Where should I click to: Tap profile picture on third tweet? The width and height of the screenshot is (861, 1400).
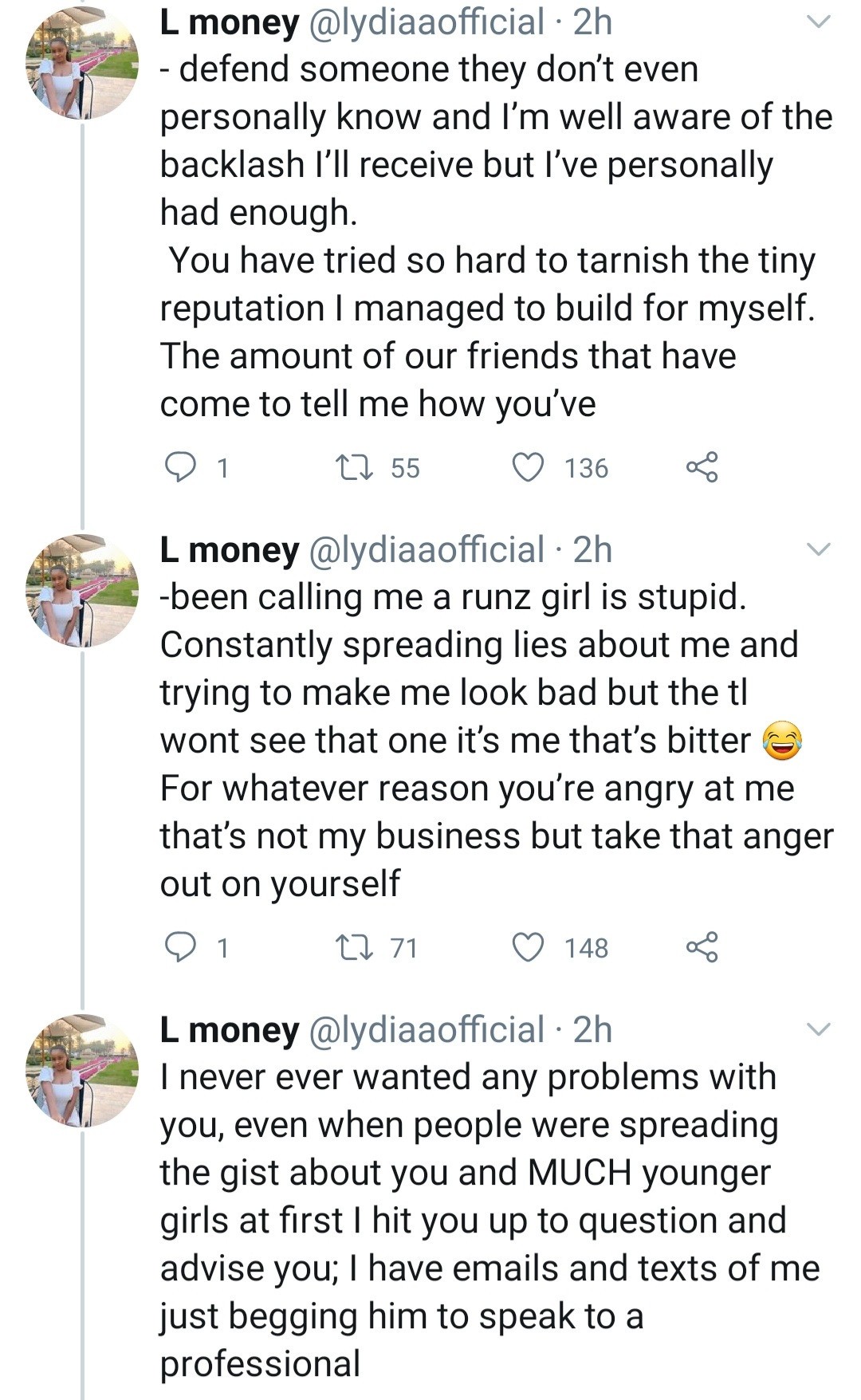click(82, 1071)
